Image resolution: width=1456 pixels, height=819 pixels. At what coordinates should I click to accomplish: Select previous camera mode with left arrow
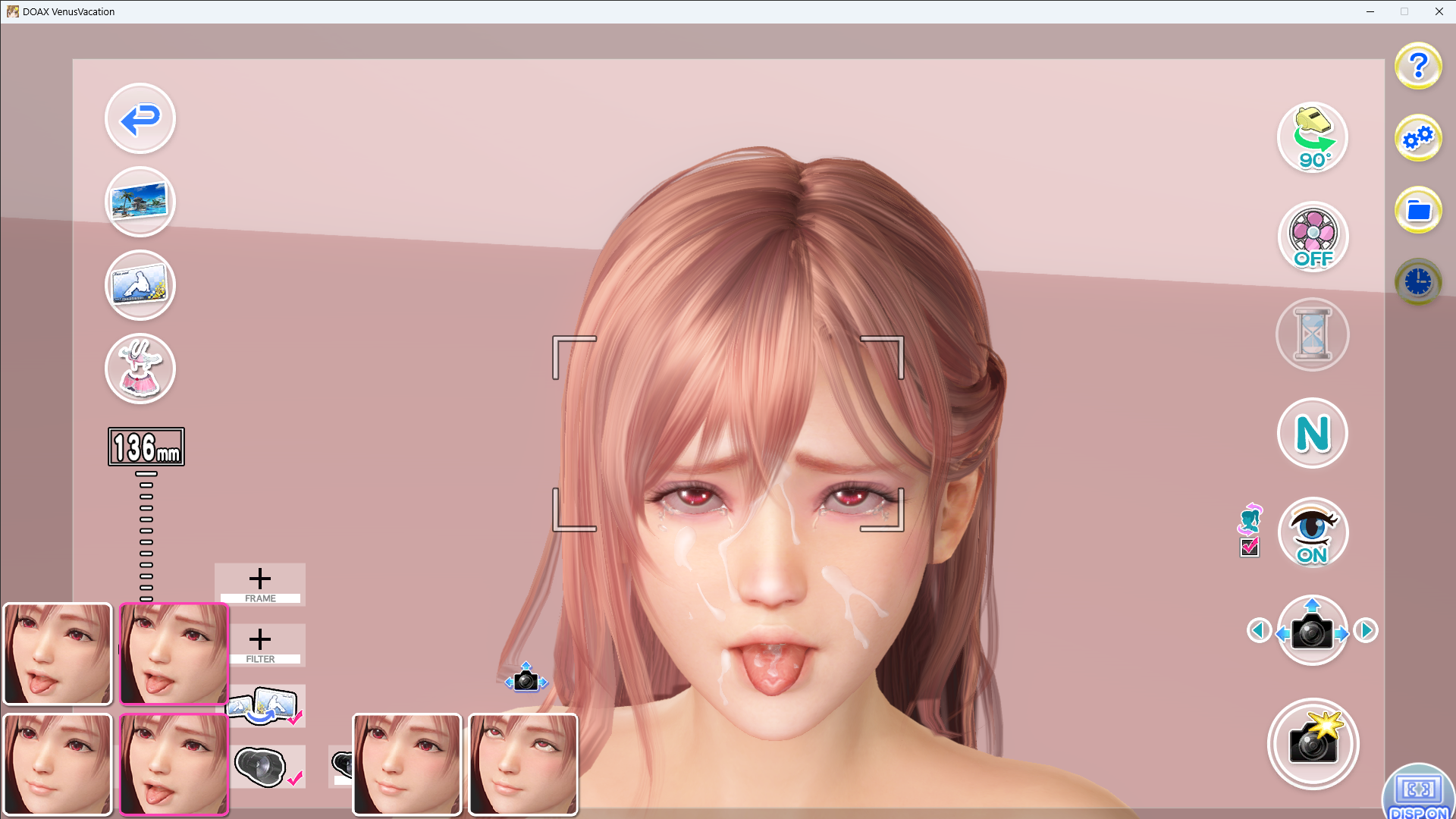click(1260, 630)
